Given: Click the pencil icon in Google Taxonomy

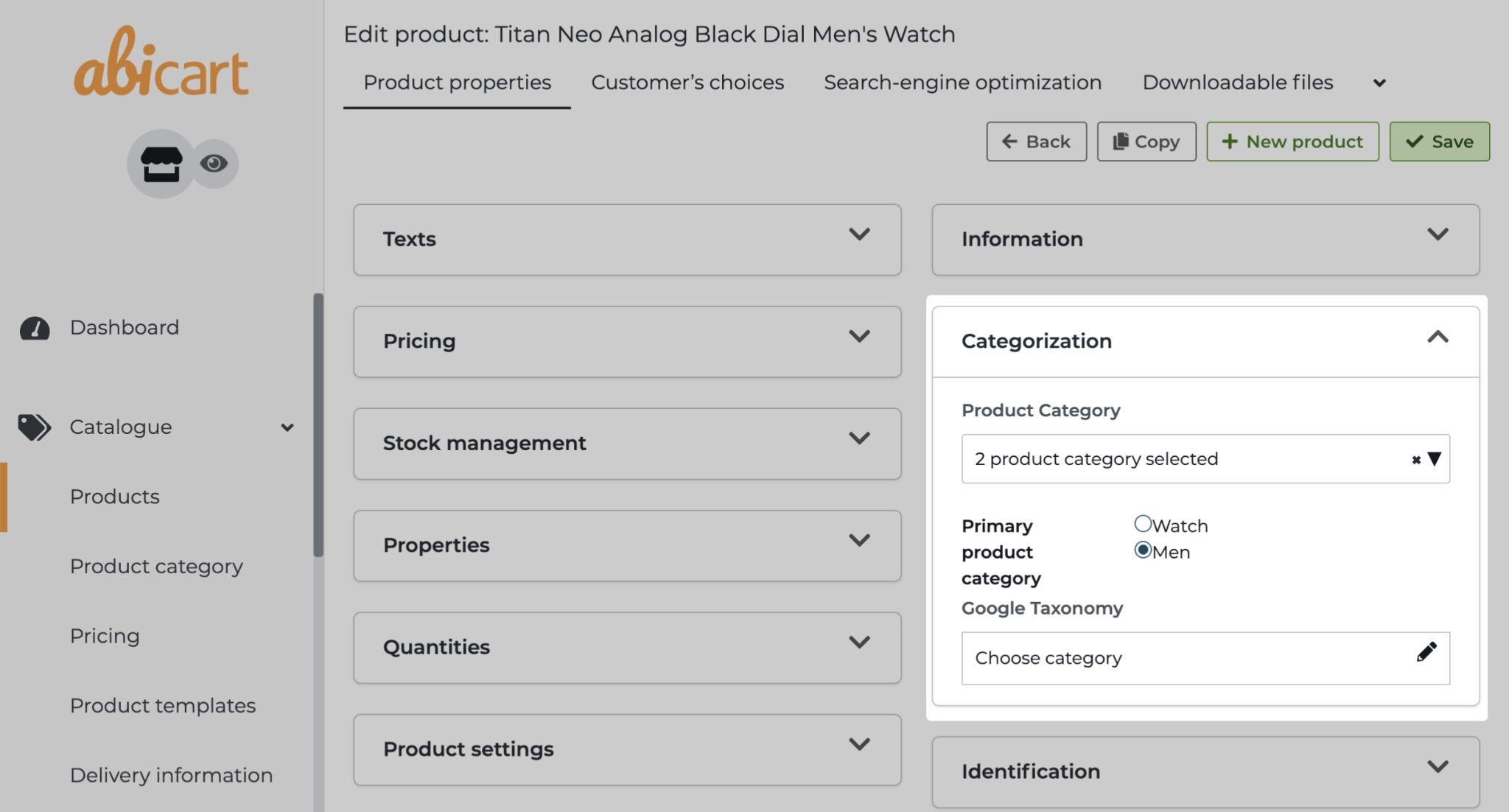Looking at the screenshot, I should (x=1426, y=652).
